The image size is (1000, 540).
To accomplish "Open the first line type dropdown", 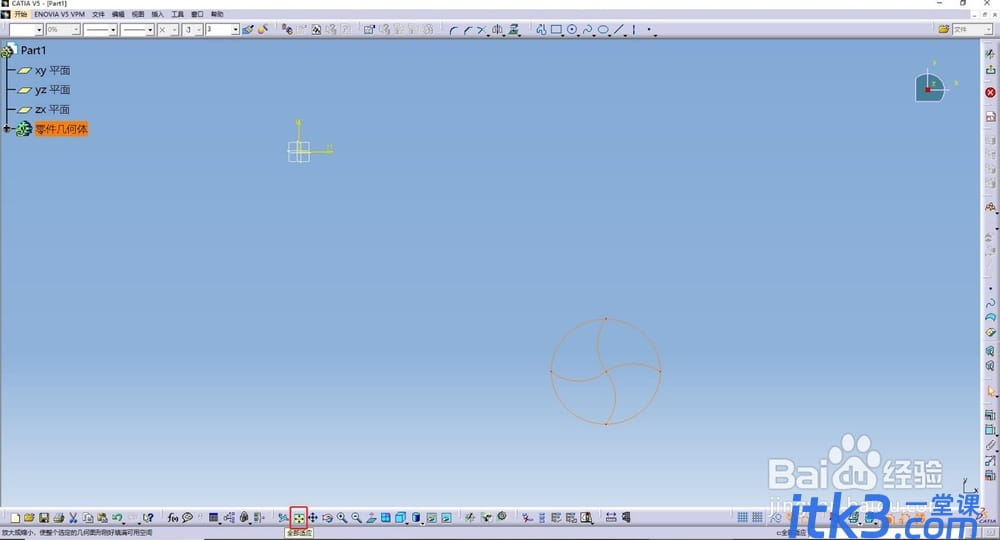I will coord(100,30).
